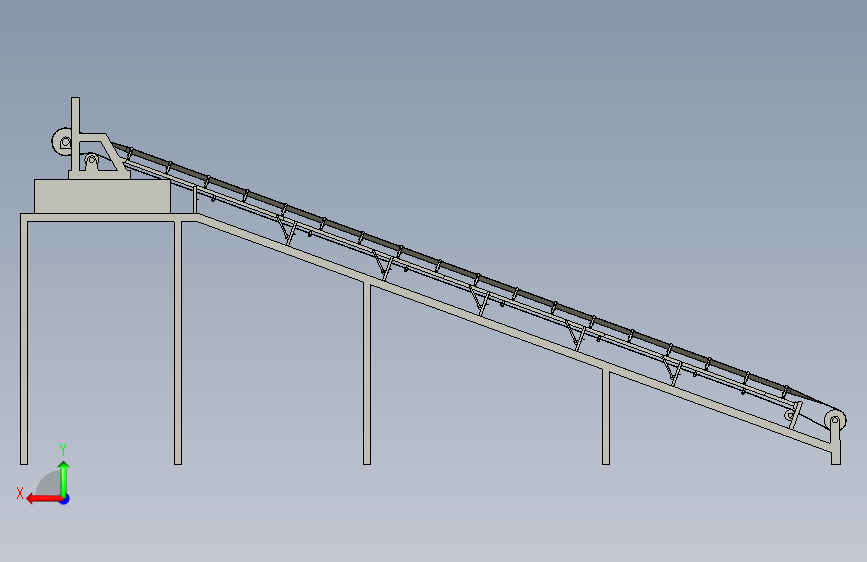Click the green Y axis arrow of triad

click(x=64, y=479)
